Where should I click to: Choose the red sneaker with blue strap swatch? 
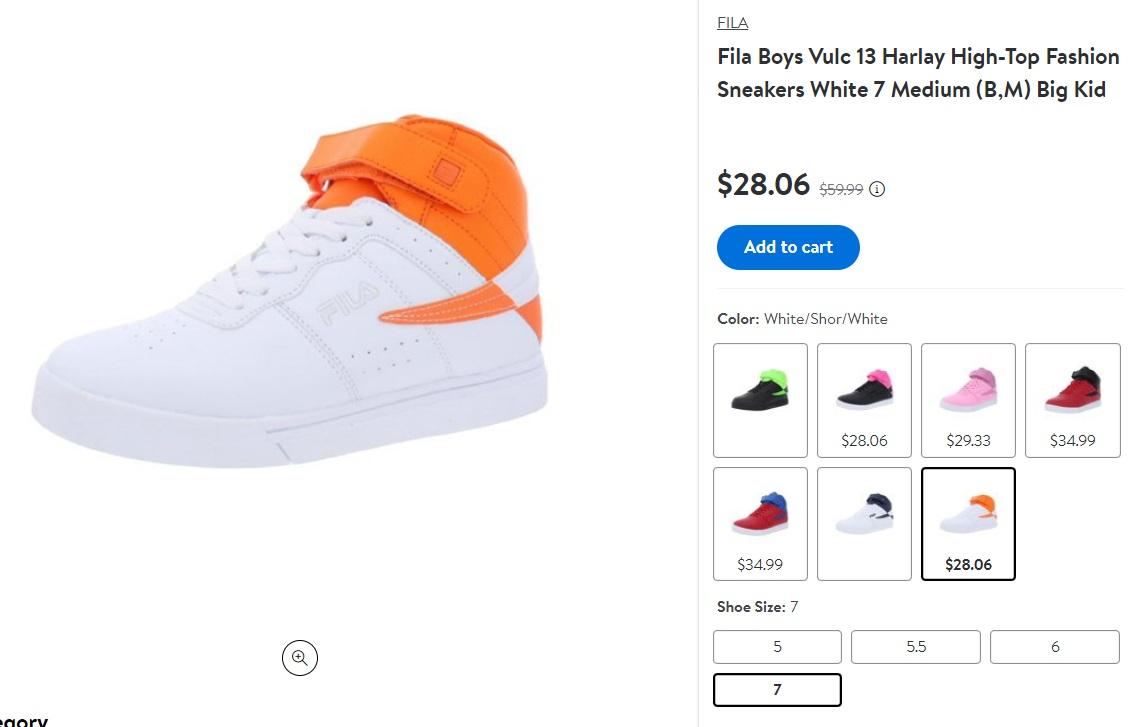[760, 524]
